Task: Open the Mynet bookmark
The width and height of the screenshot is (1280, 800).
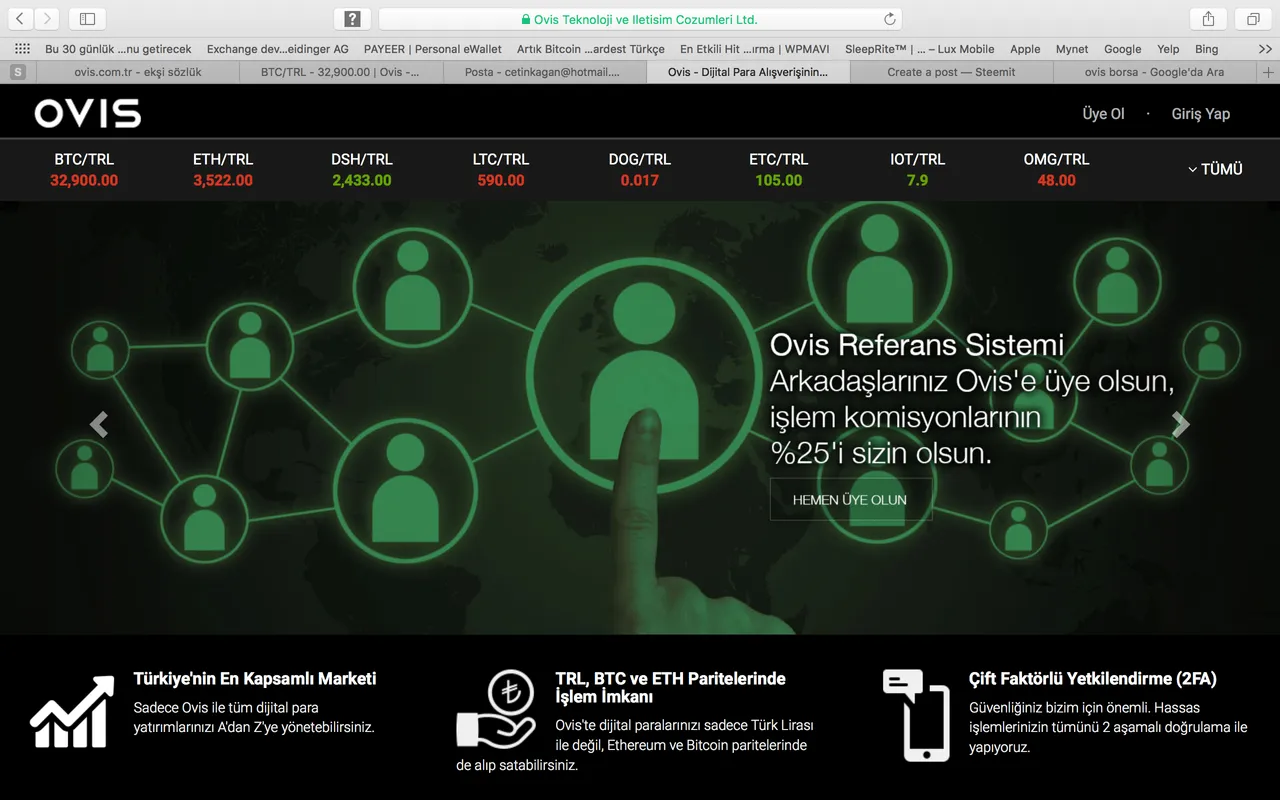Action: click(x=1072, y=48)
